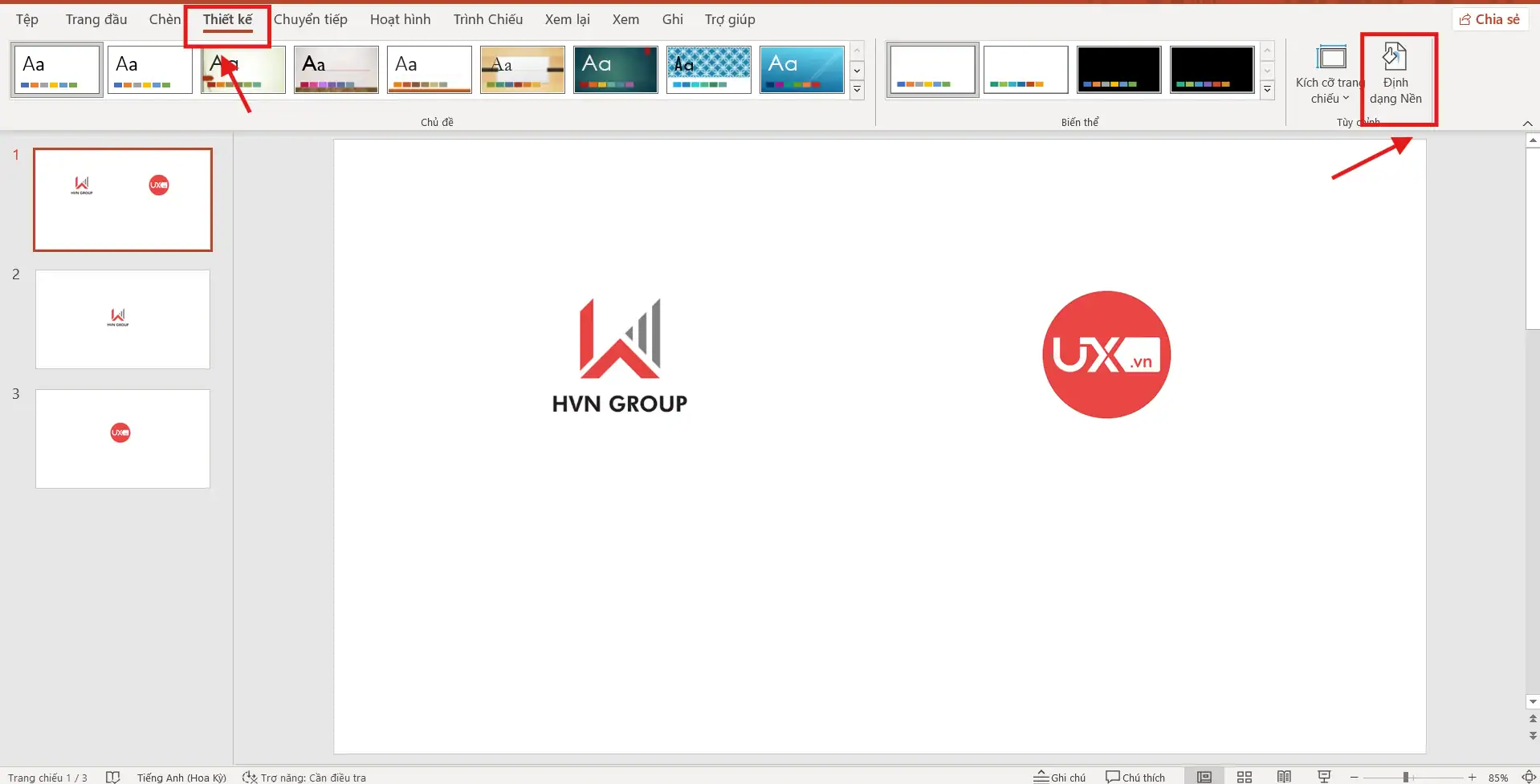Expand the themes gallery with the More arrow
Viewport: 1540px width, 784px height.
point(857,91)
